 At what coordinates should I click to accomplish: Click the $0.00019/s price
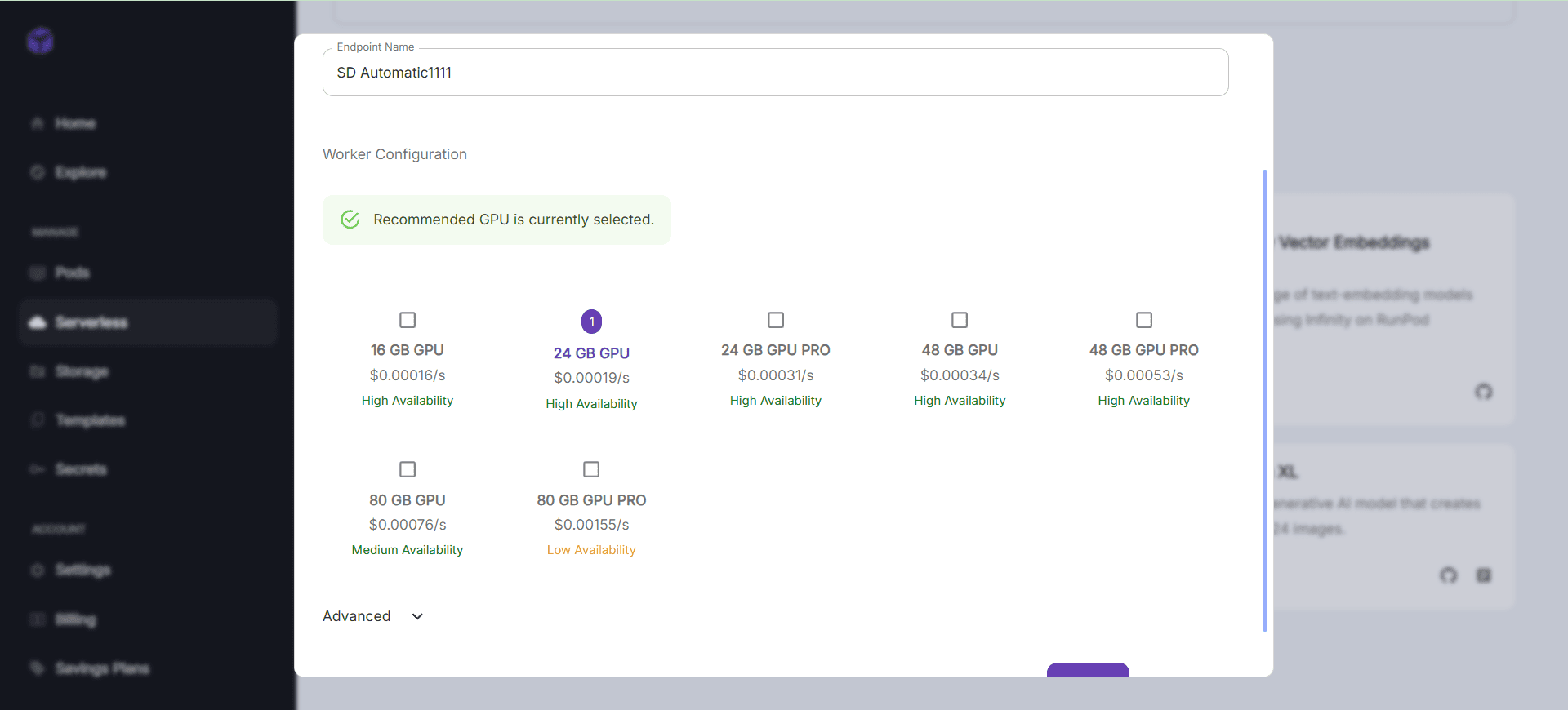point(591,378)
